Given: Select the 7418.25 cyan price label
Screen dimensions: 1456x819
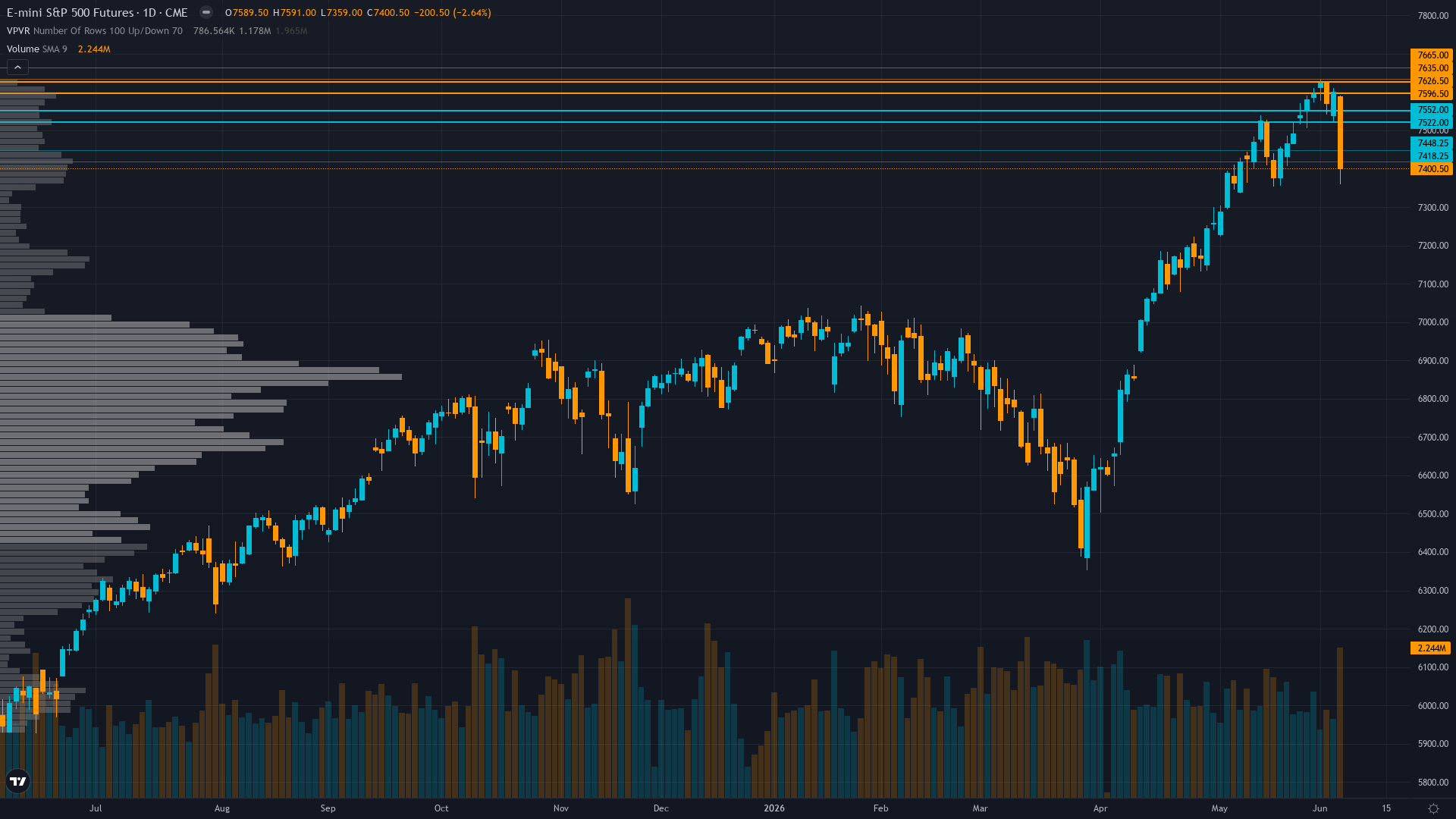Looking at the screenshot, I should (1432, 156).
